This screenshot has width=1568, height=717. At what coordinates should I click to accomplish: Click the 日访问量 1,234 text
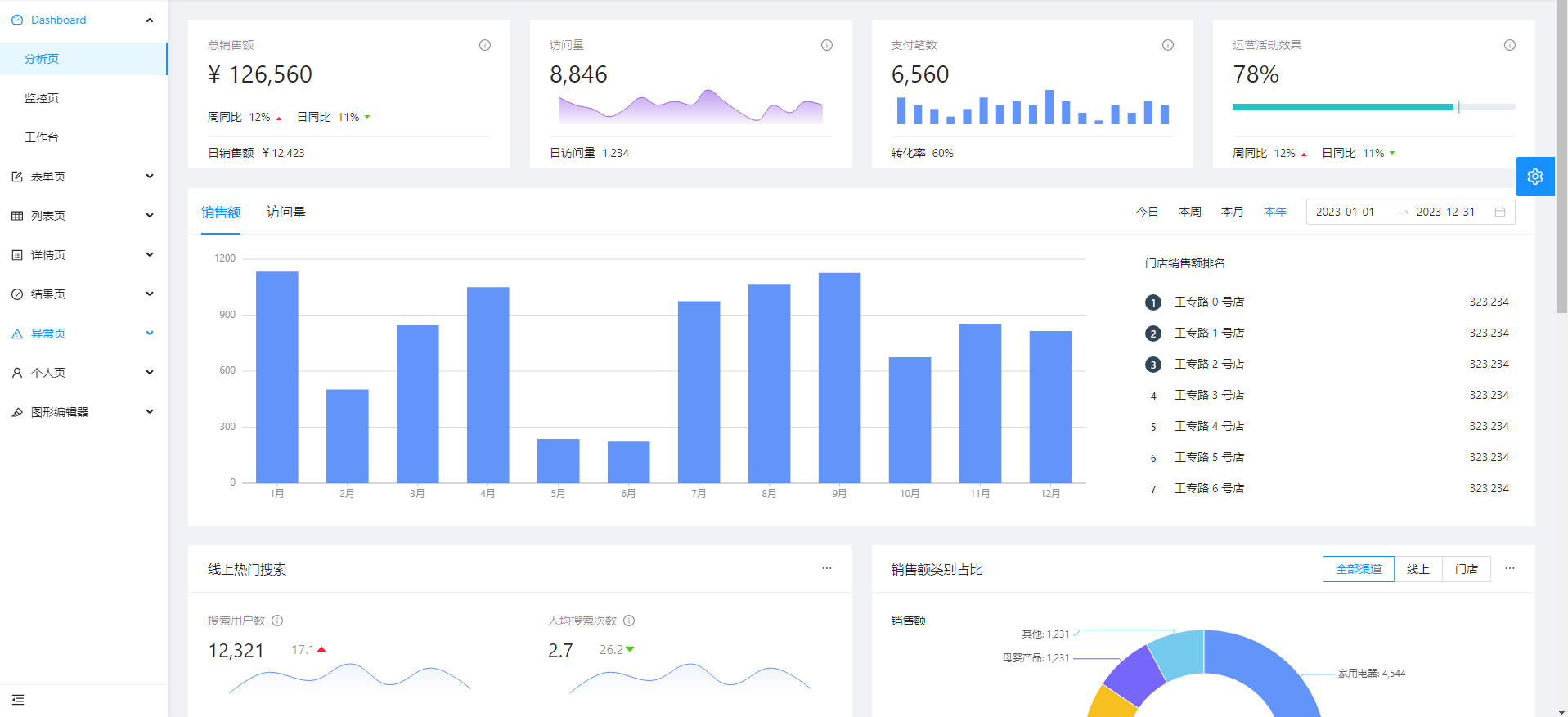coord(589,153)
